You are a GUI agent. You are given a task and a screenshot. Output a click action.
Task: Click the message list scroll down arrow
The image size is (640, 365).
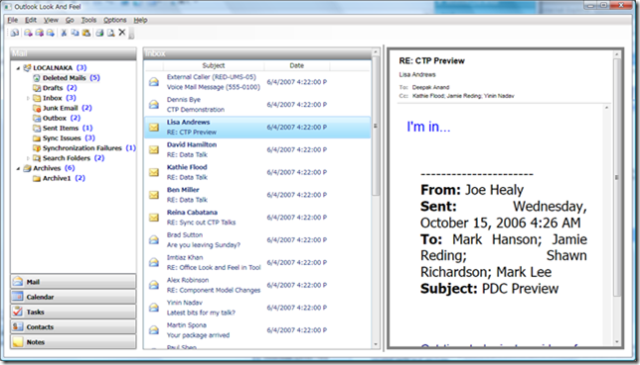pos(376,345)
